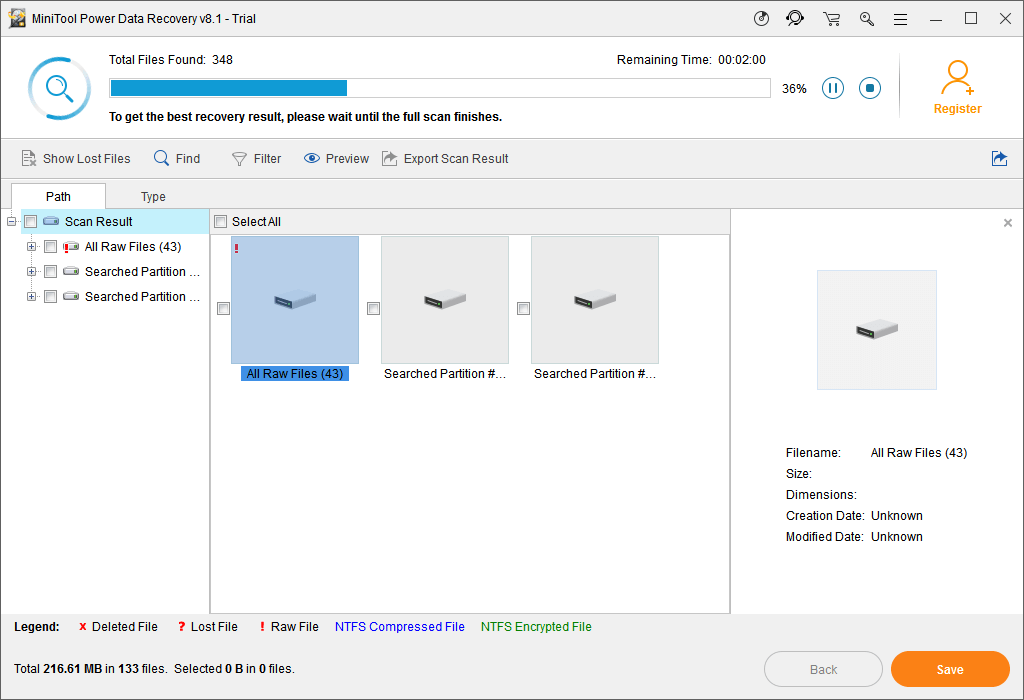Click the rightmost Searched Partition drive thumbnail

pos(595,300)
